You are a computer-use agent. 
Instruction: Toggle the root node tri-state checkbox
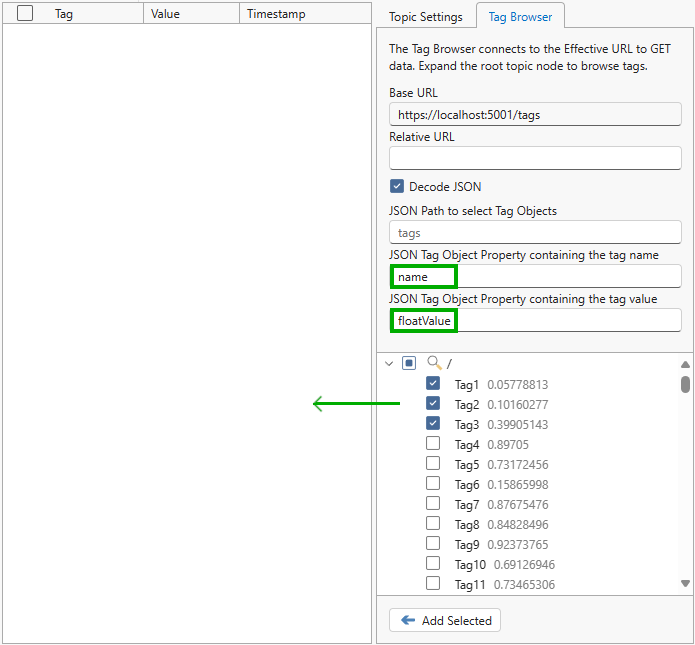(409, 364)
